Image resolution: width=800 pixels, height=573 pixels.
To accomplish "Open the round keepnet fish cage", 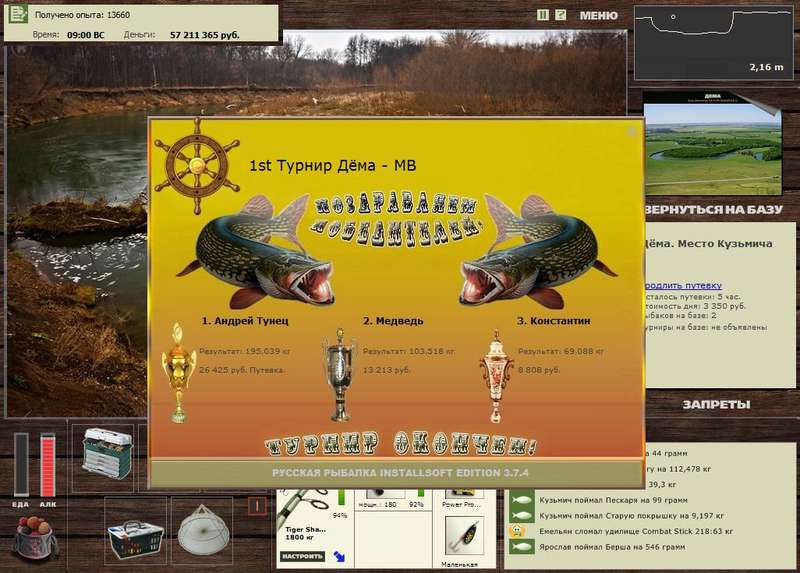I will click(x=203, y=531).
